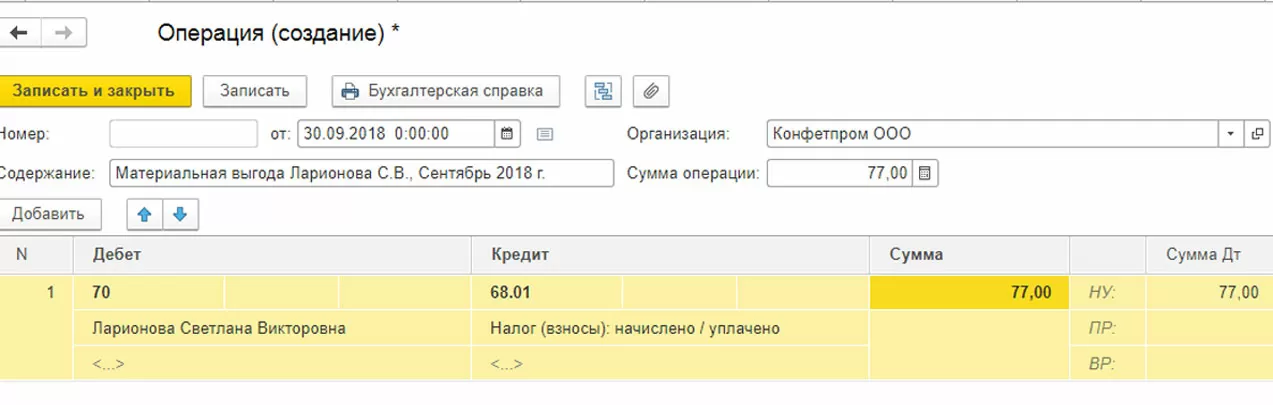
Task: Edit the Содержание text field
Action: click(x=361, y=173)
